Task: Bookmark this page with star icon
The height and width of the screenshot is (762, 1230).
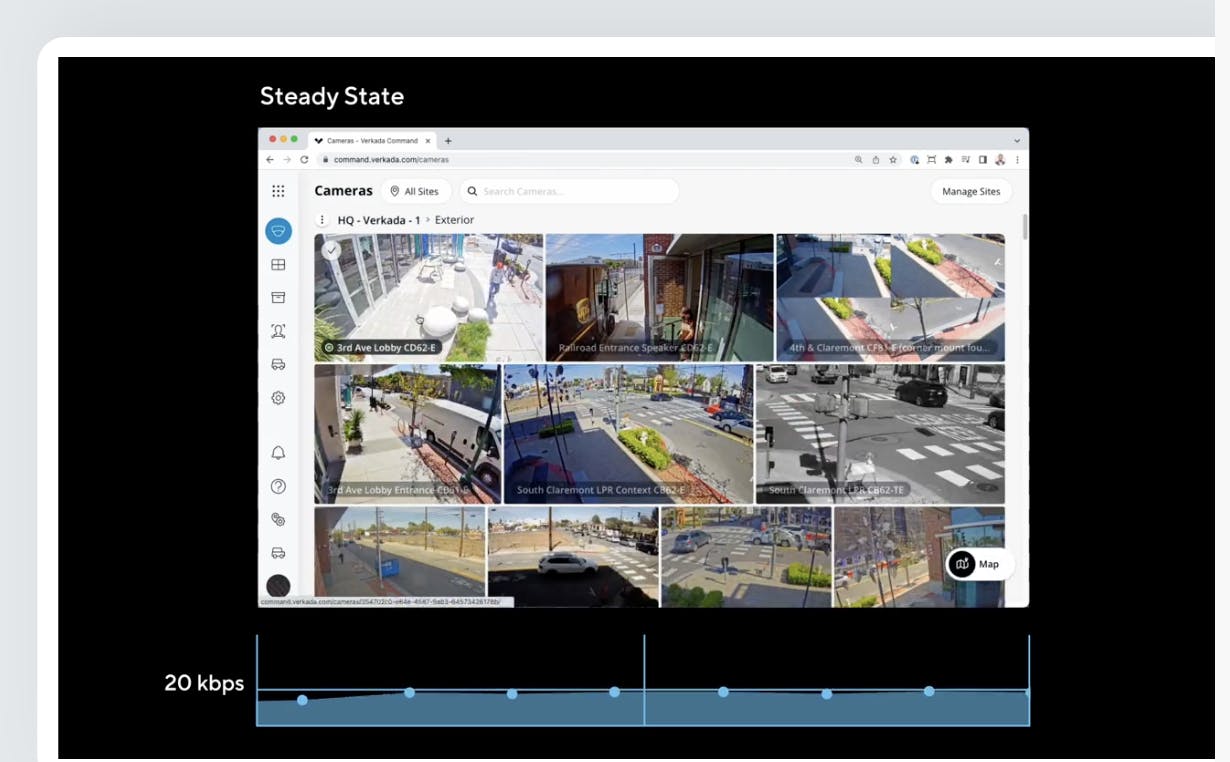Action: click(x=893, y=159)
